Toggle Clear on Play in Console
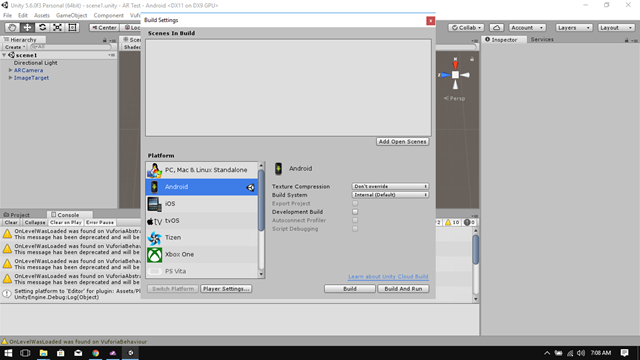 tap(66, 222)
